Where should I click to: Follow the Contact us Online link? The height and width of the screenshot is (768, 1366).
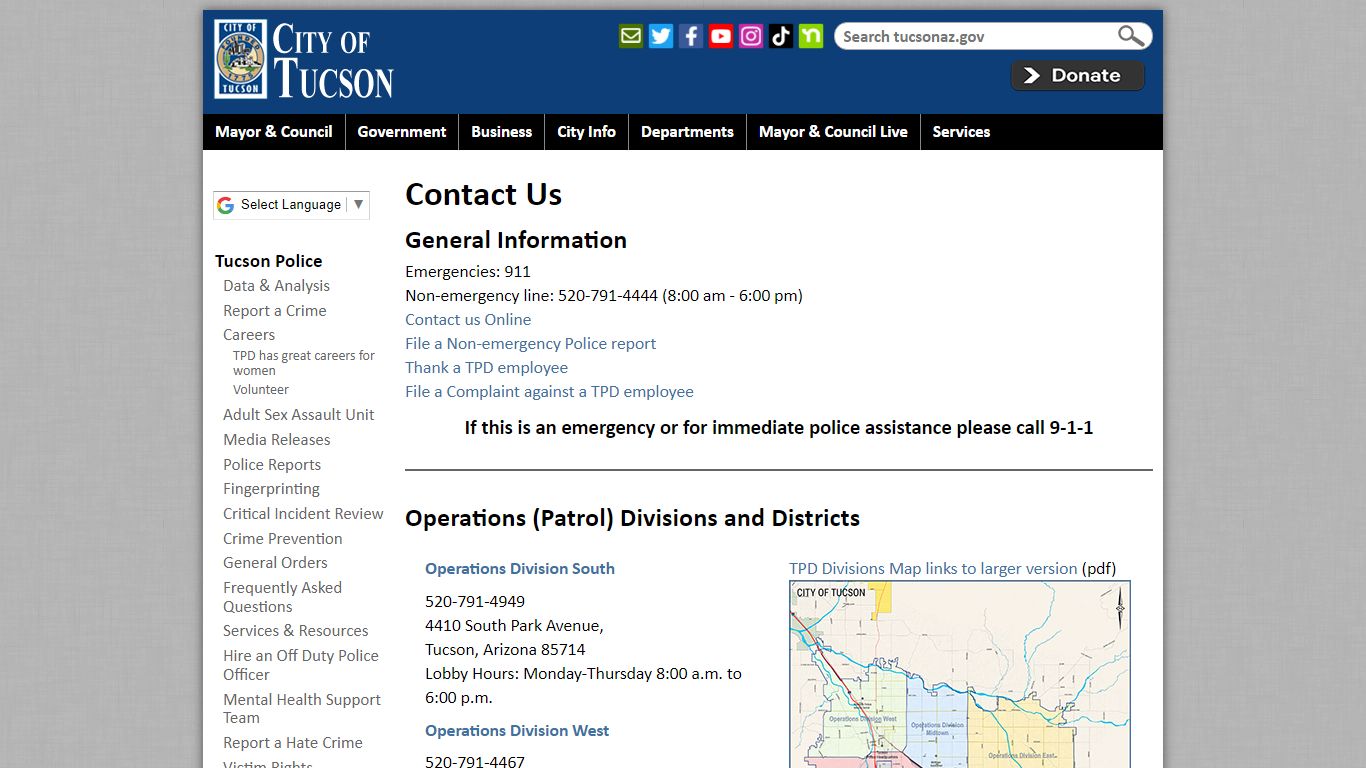pyautogui.click(x=468, y=320)
